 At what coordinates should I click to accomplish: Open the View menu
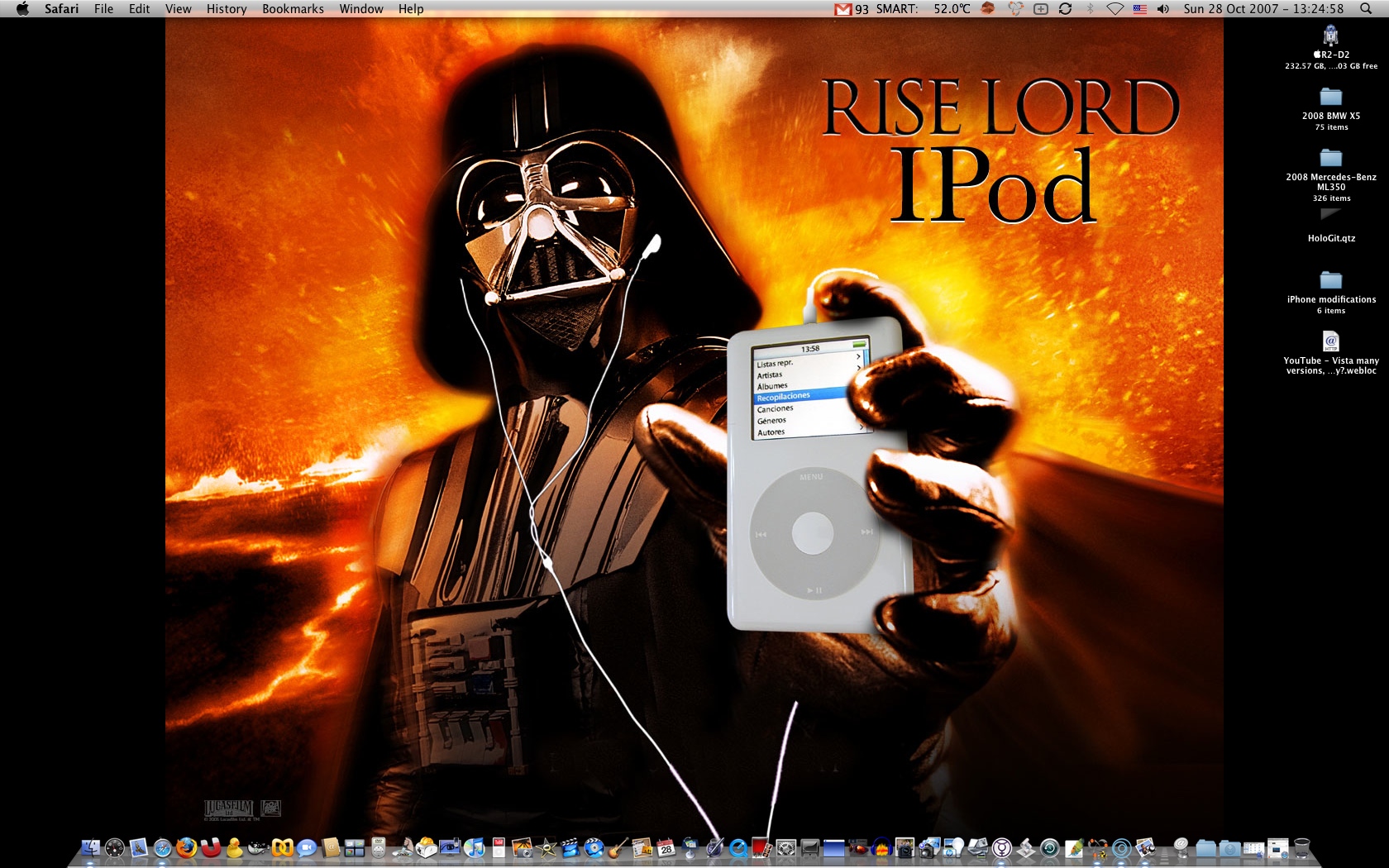tap(178, 9)
